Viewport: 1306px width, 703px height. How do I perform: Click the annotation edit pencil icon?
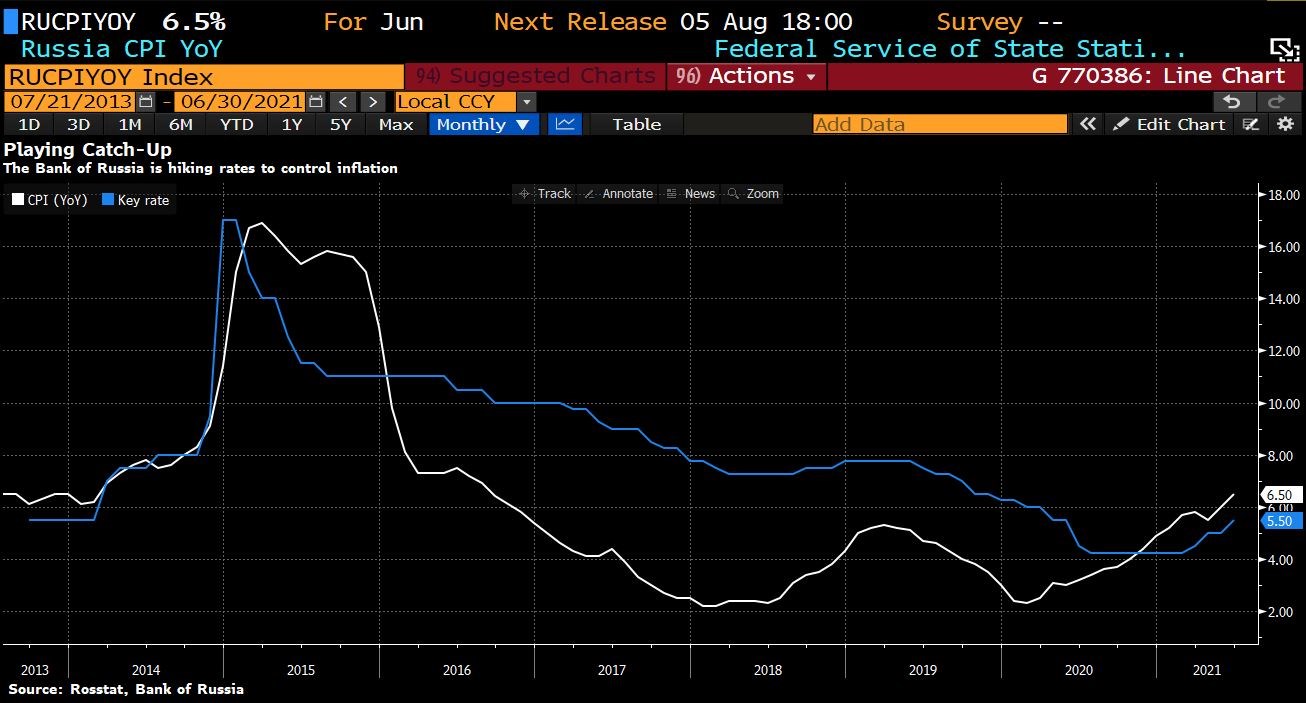coord(1250,124)
